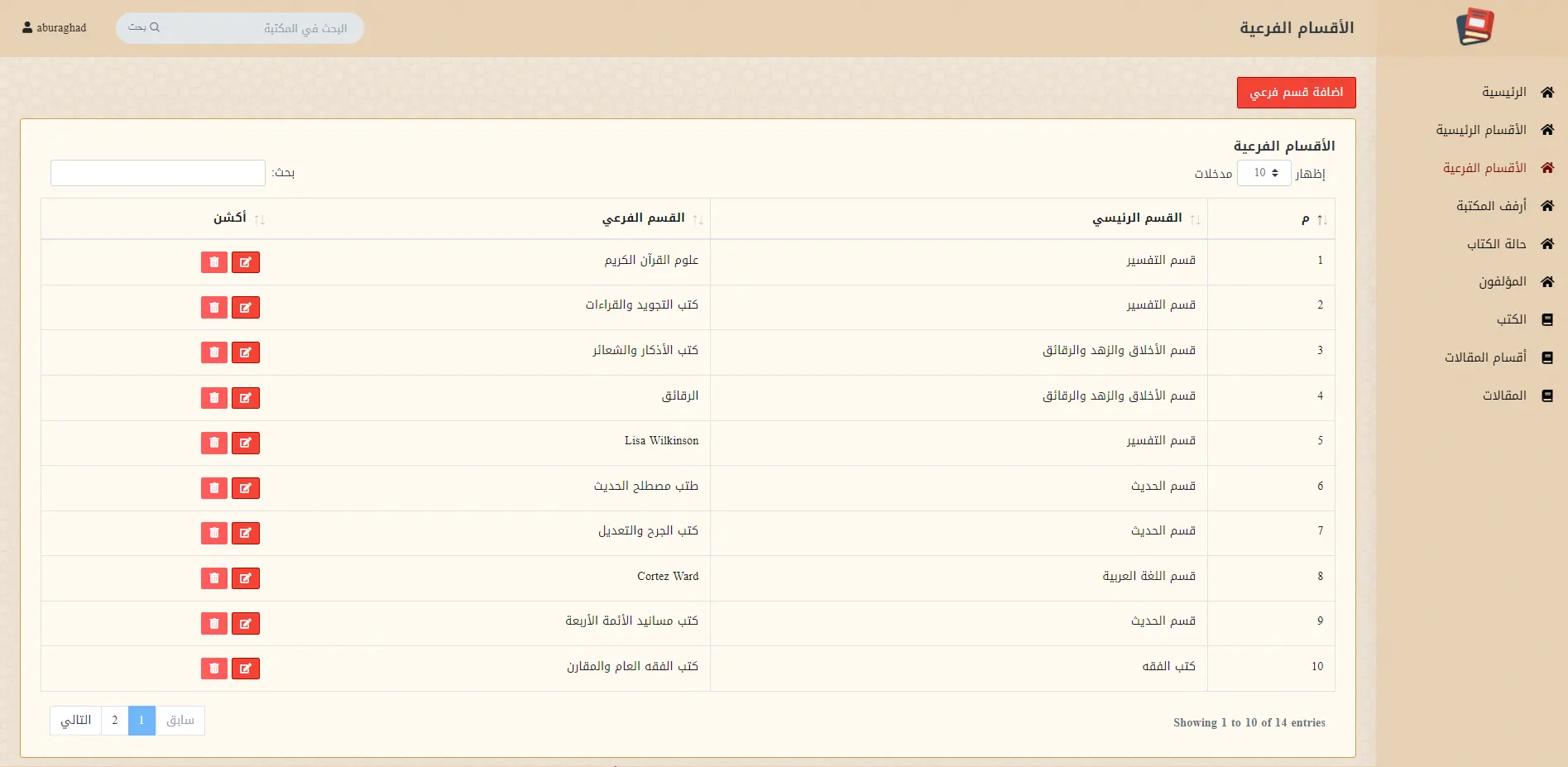Click the user icon beside aburaghad
Screen dimensions: 1568x767
pos(27,27)
